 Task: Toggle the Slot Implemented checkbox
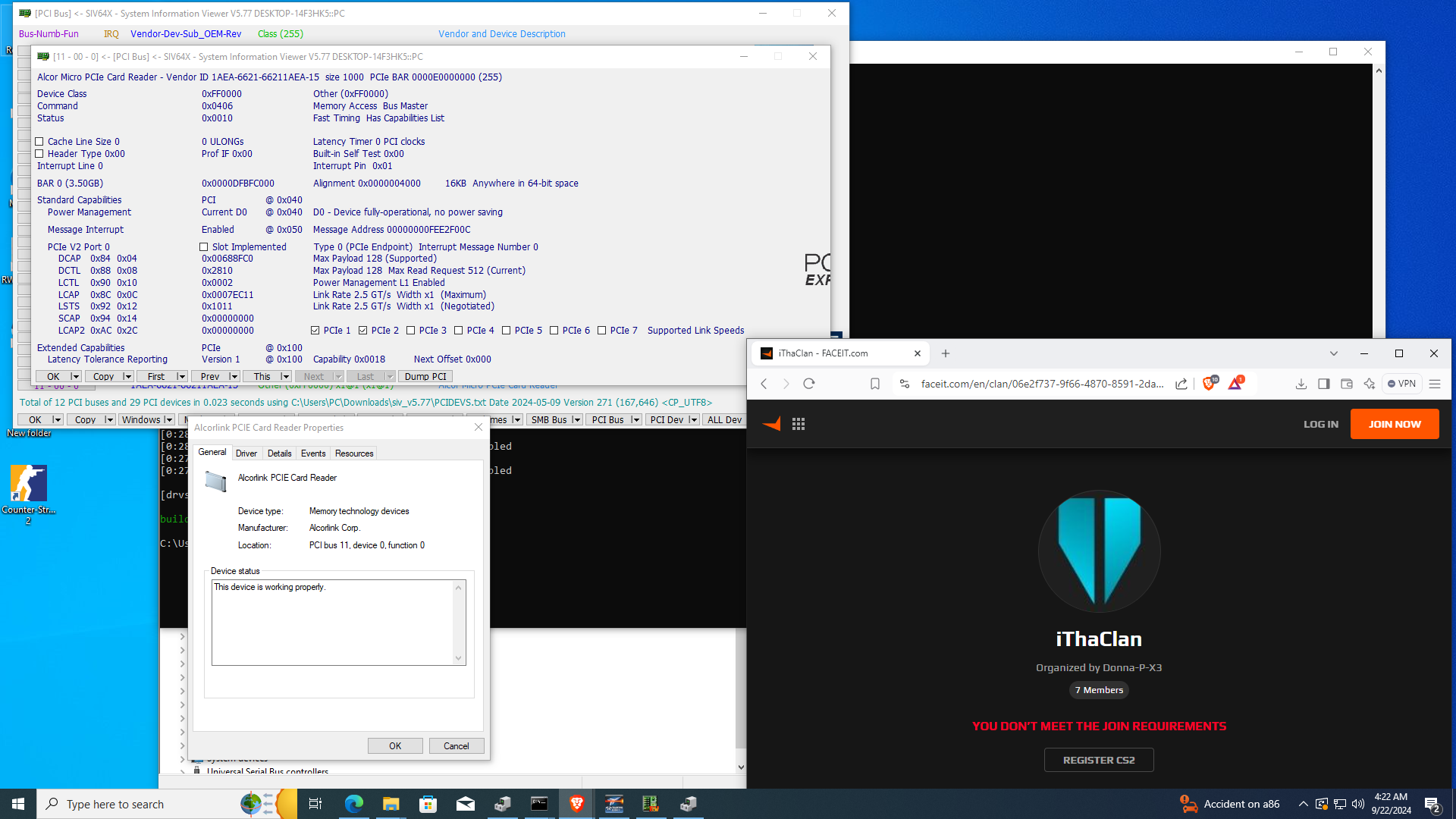pos(204,247)
